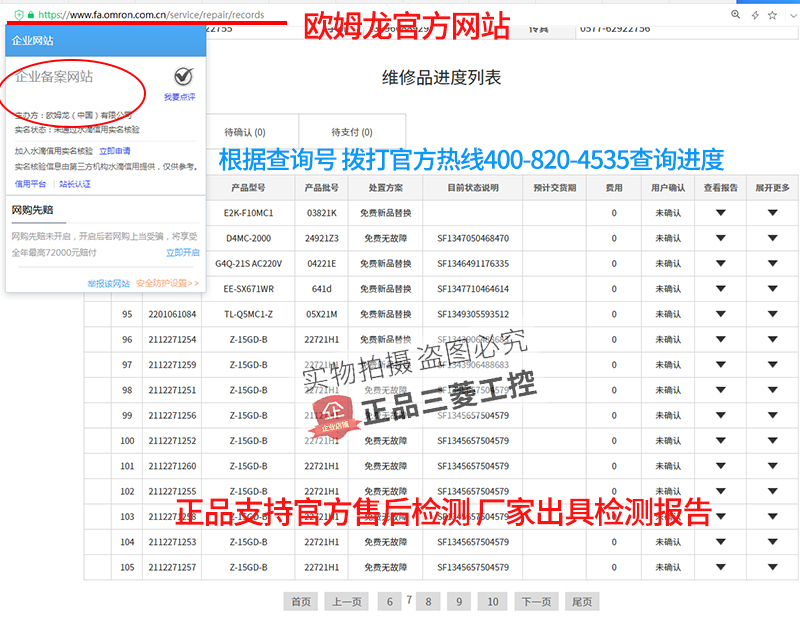Screen dimensions: 800x625
Task: Expand 展开更多 arrow for row 102
Action: click(x=772, y=491)
